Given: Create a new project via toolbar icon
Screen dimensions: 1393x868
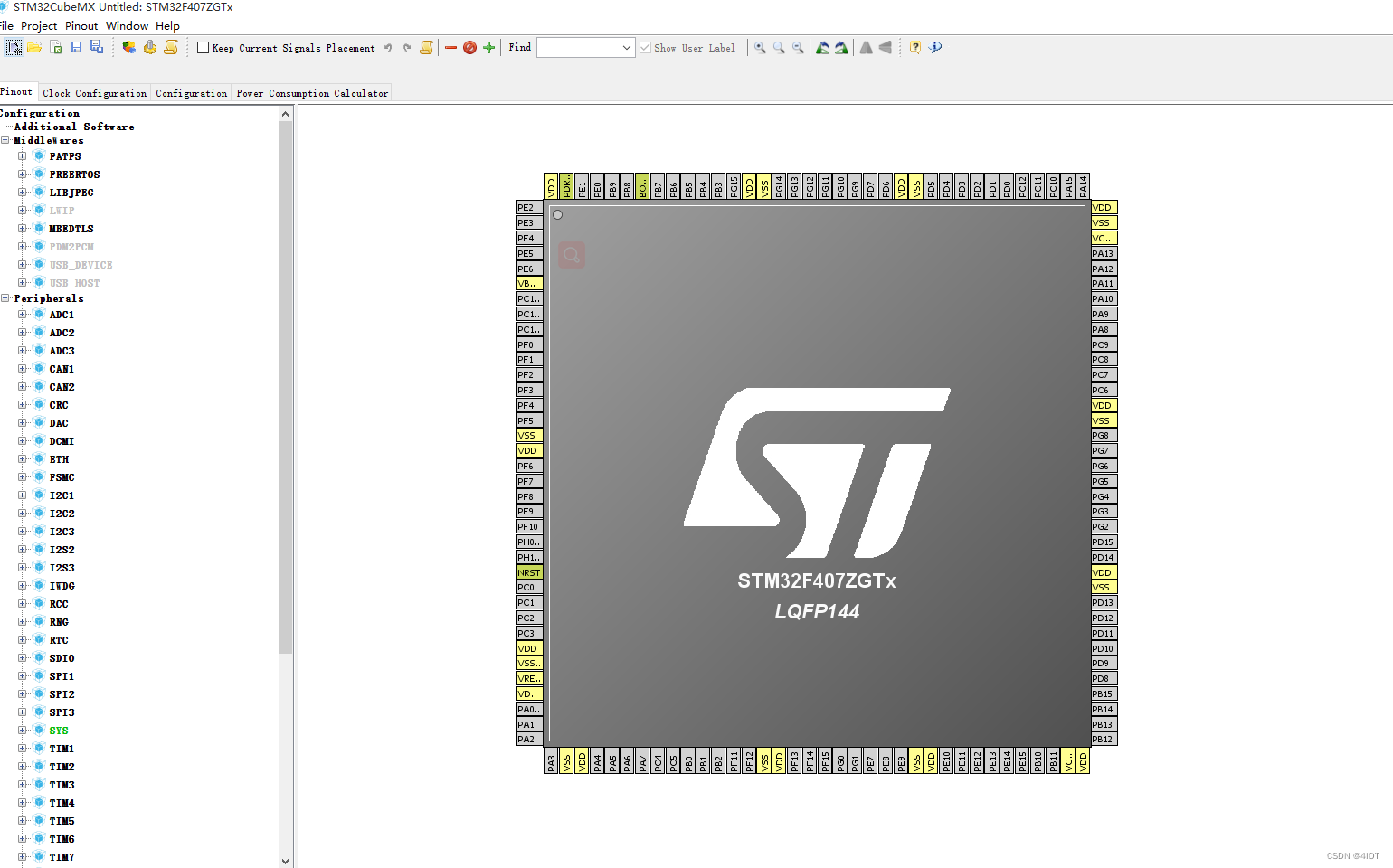Looking at the screenshot, I should click(14, 47).
